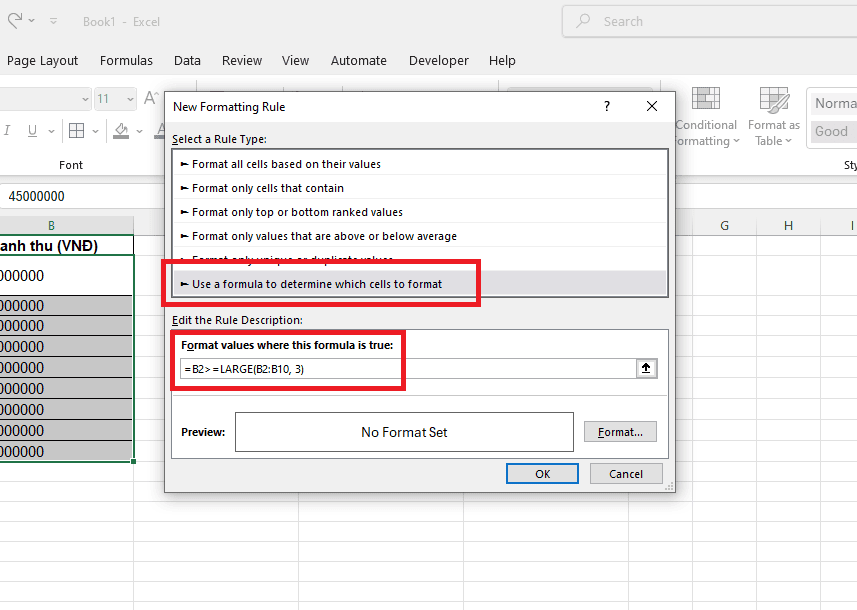Open Conditional Formatting menu

coord(706,117)
